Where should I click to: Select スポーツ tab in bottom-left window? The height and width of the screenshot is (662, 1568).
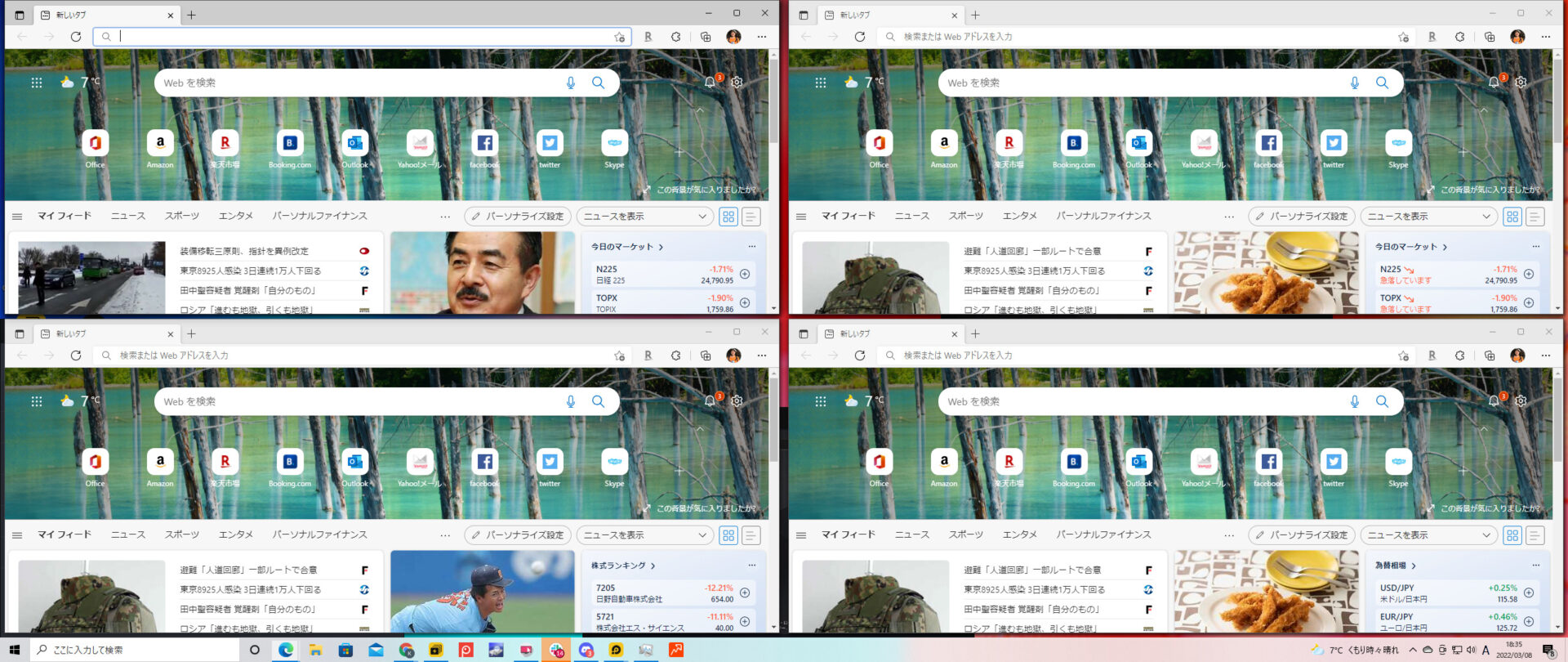tap(182, 535)
